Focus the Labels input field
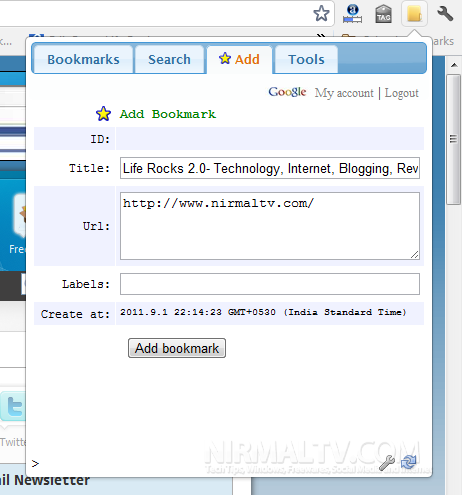The height and width of the screenshot is (495, 462). pos(270,284)
